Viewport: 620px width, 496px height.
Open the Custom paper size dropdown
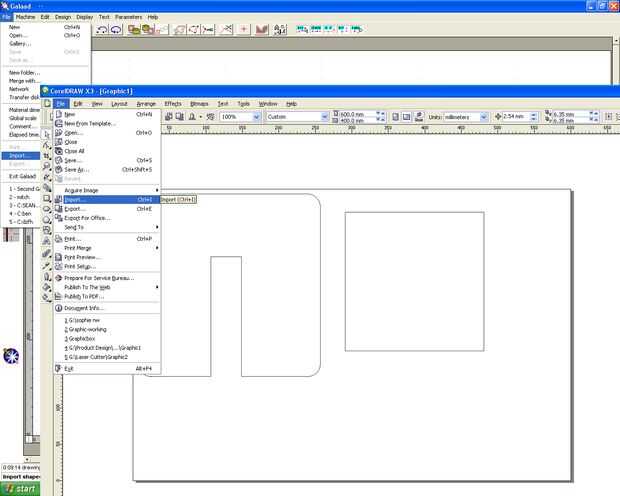pyautogui.click(x=325, y=117)
